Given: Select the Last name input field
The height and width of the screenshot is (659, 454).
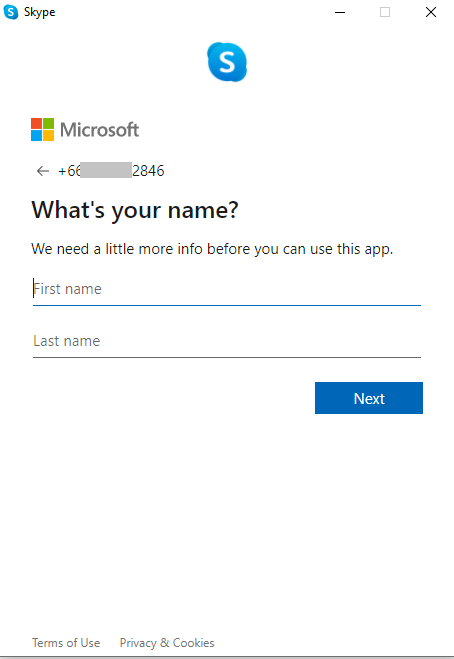Looking at the screenshot, I should (x=227, y=341).
